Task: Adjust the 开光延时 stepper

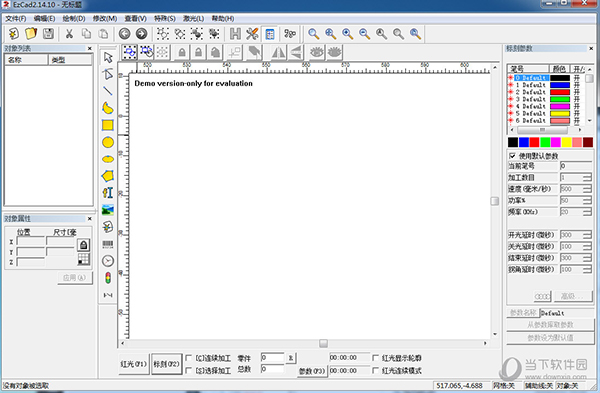Action: click(587, 235)
